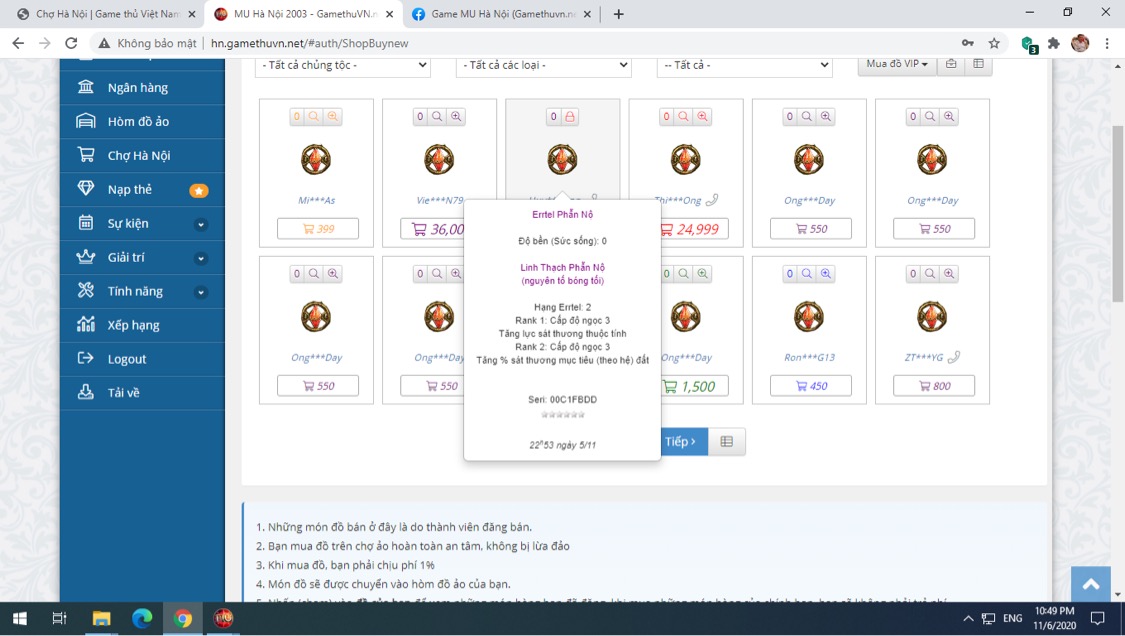Click the briefcase icon next to Mua đồ VIP
This screenshot has width=1125, height=636.
(x=951, y=64)
